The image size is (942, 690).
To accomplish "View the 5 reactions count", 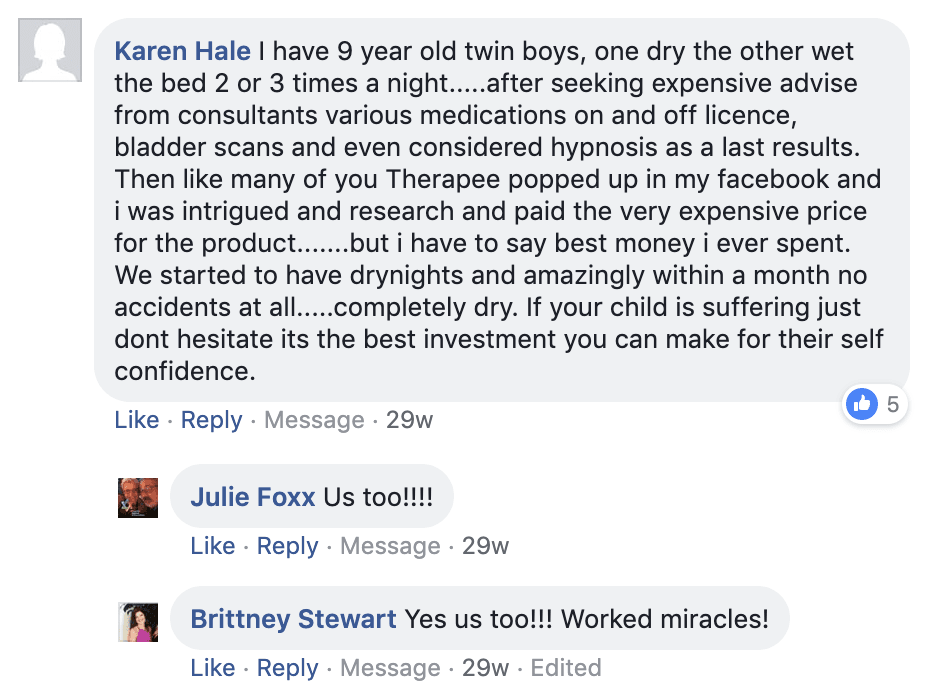I will coord(893,404).
